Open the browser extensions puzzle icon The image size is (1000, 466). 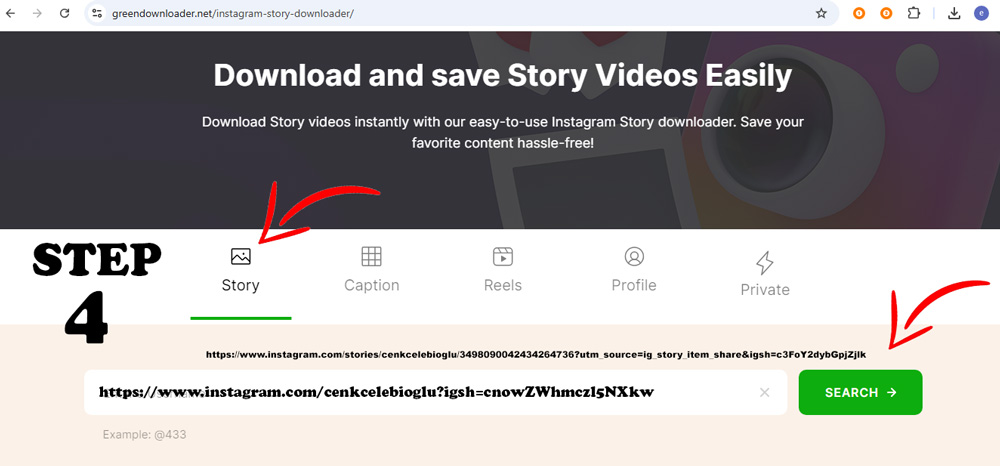tap(914, 13)
